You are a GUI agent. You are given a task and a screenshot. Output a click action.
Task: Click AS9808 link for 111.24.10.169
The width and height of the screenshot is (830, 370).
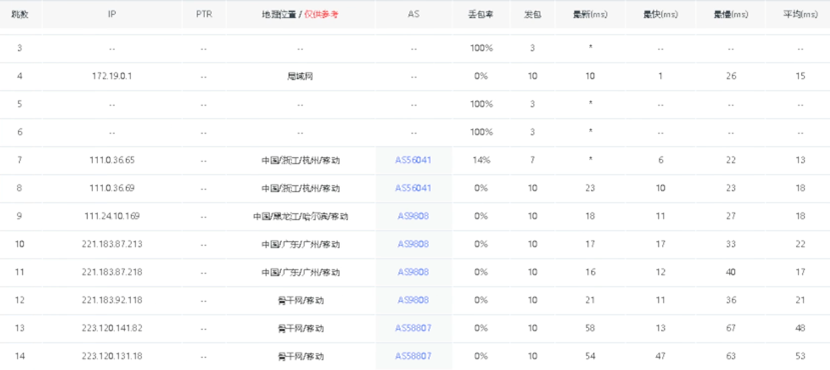coord(413,216)
